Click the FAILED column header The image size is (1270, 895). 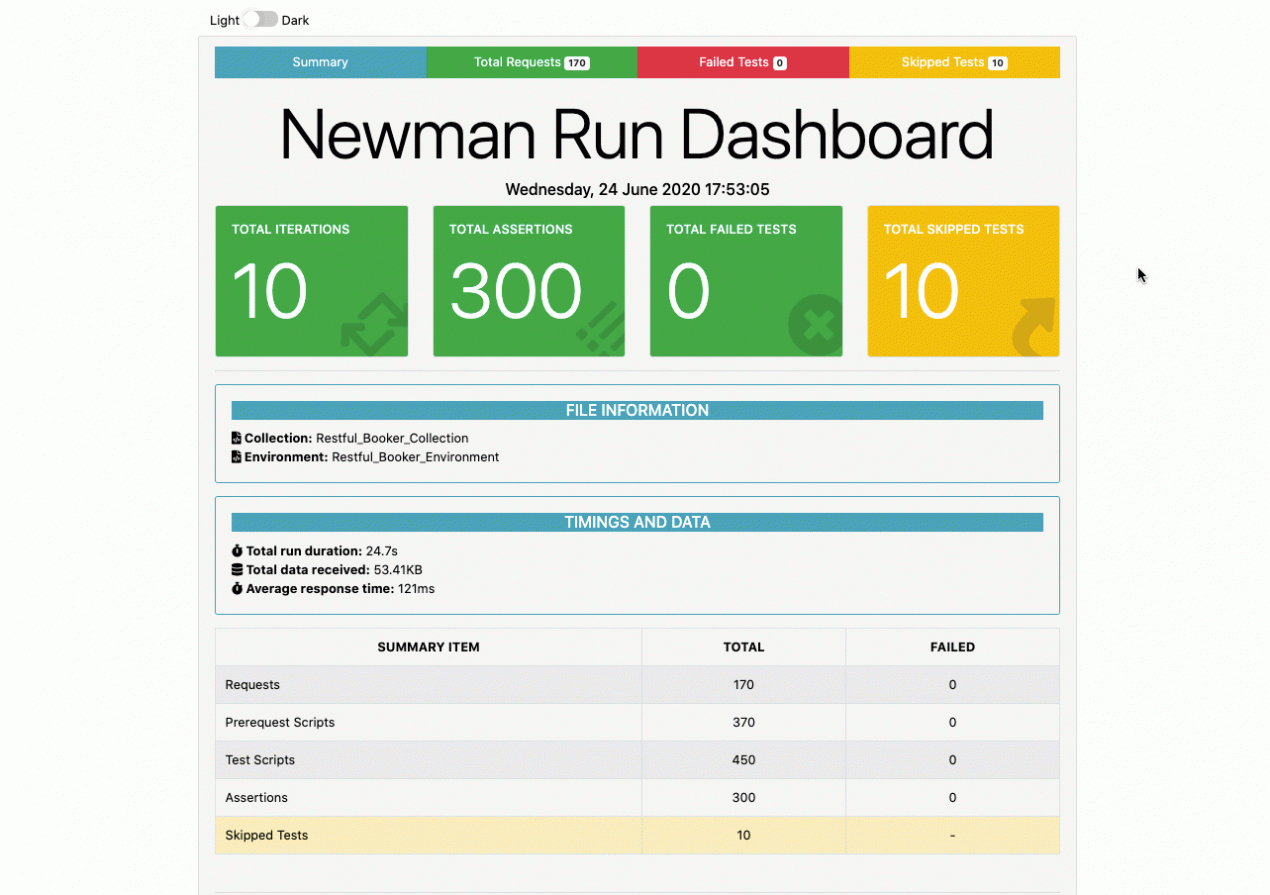click(952, 647)
